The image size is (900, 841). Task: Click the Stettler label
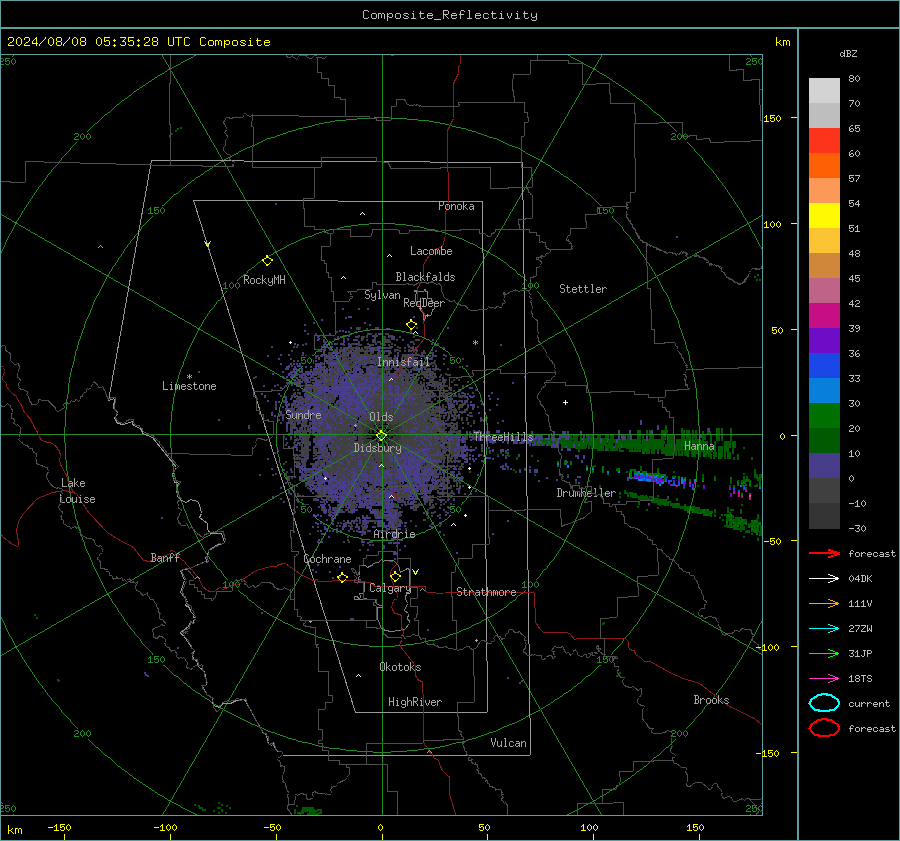(x=583, y=289)
